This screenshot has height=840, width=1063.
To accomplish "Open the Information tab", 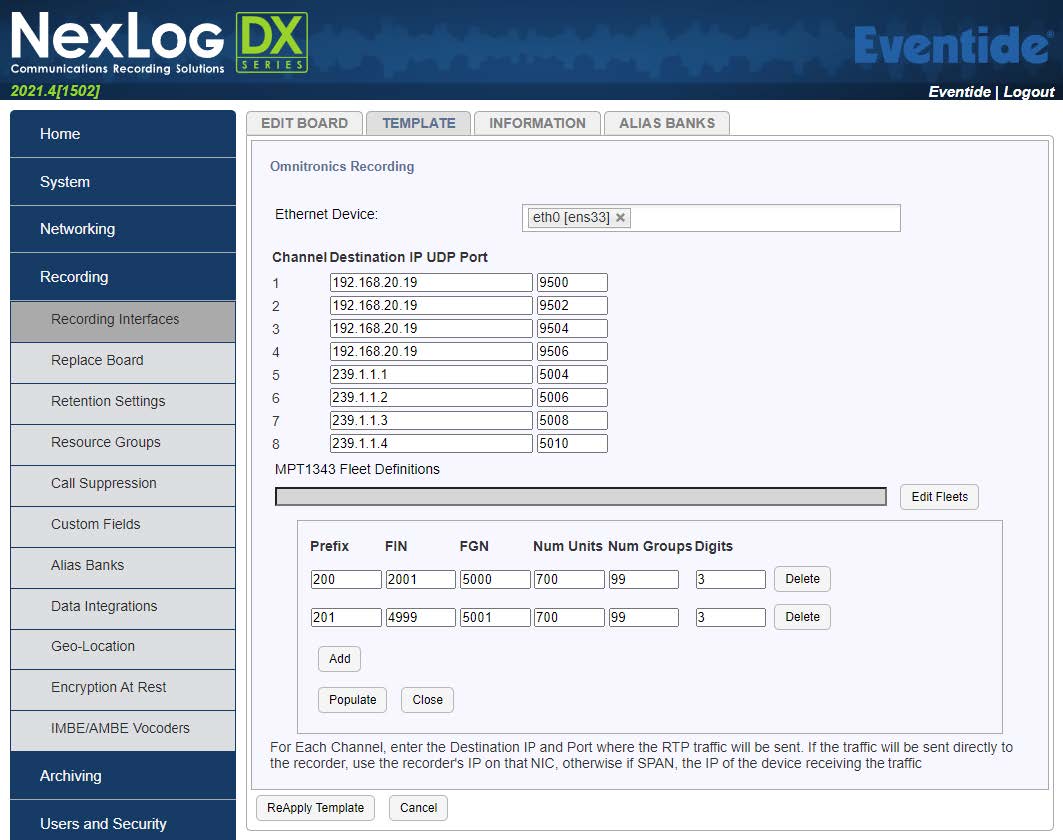I will (x=537, y=123).
